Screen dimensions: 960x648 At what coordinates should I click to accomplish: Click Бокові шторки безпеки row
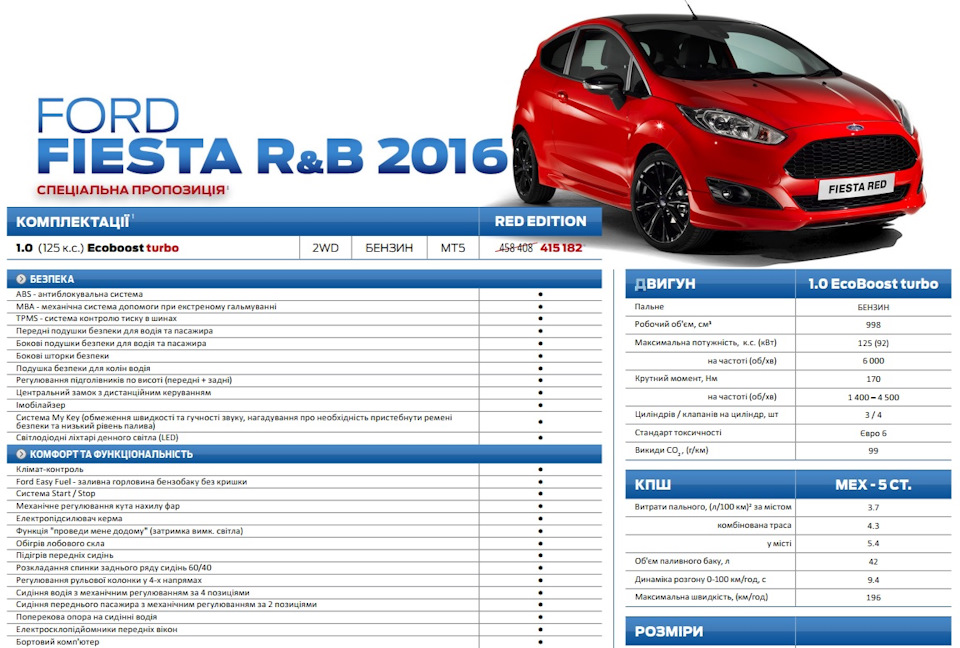pos(304,356)
